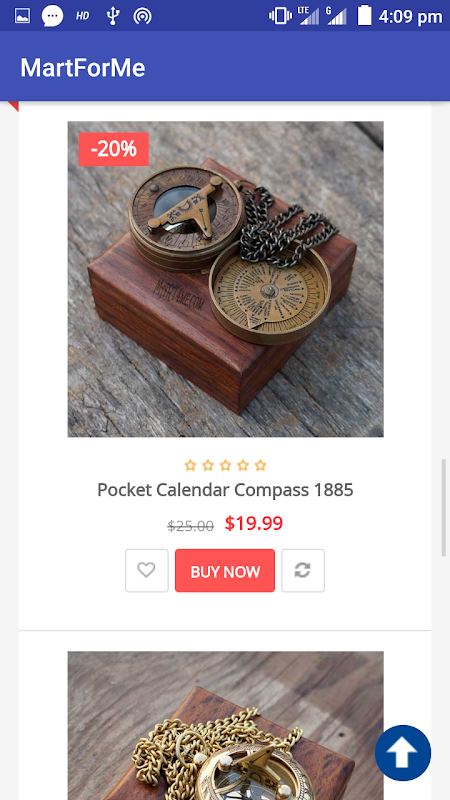Open the pocket calendar compass product image

(x=226, y=279)
